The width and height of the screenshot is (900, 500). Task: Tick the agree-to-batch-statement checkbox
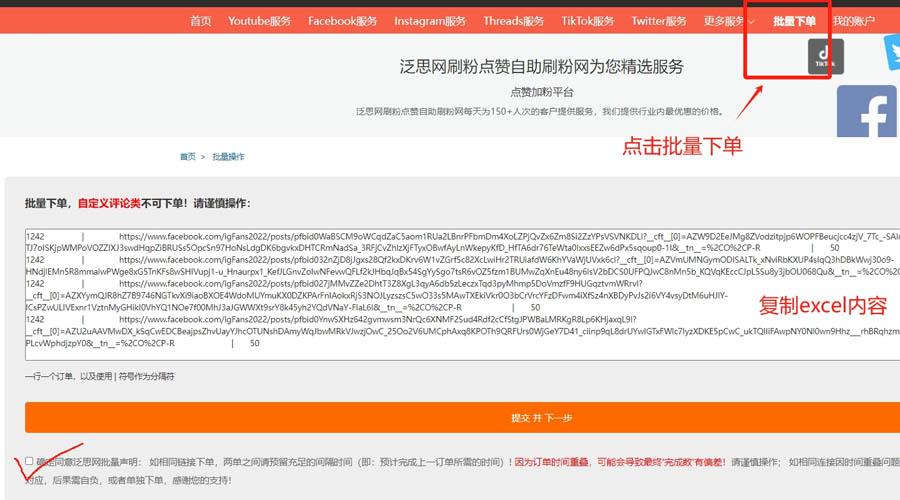pos(29,462)
